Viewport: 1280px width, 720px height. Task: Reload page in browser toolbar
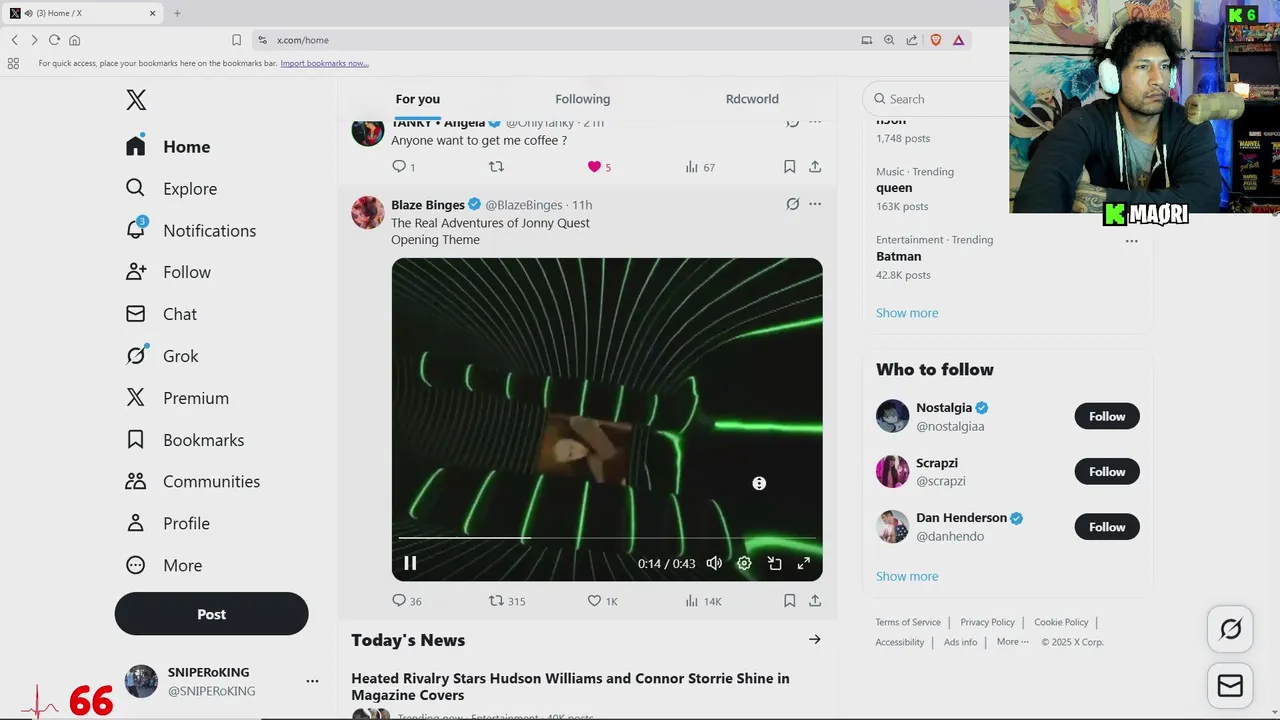click(54, 40)
